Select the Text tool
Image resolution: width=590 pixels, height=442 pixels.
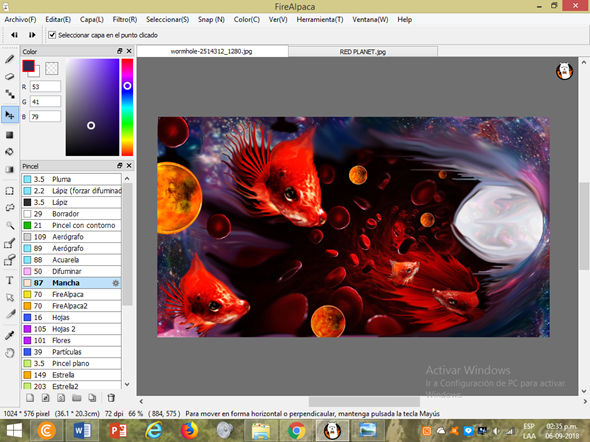pos(9,280)
